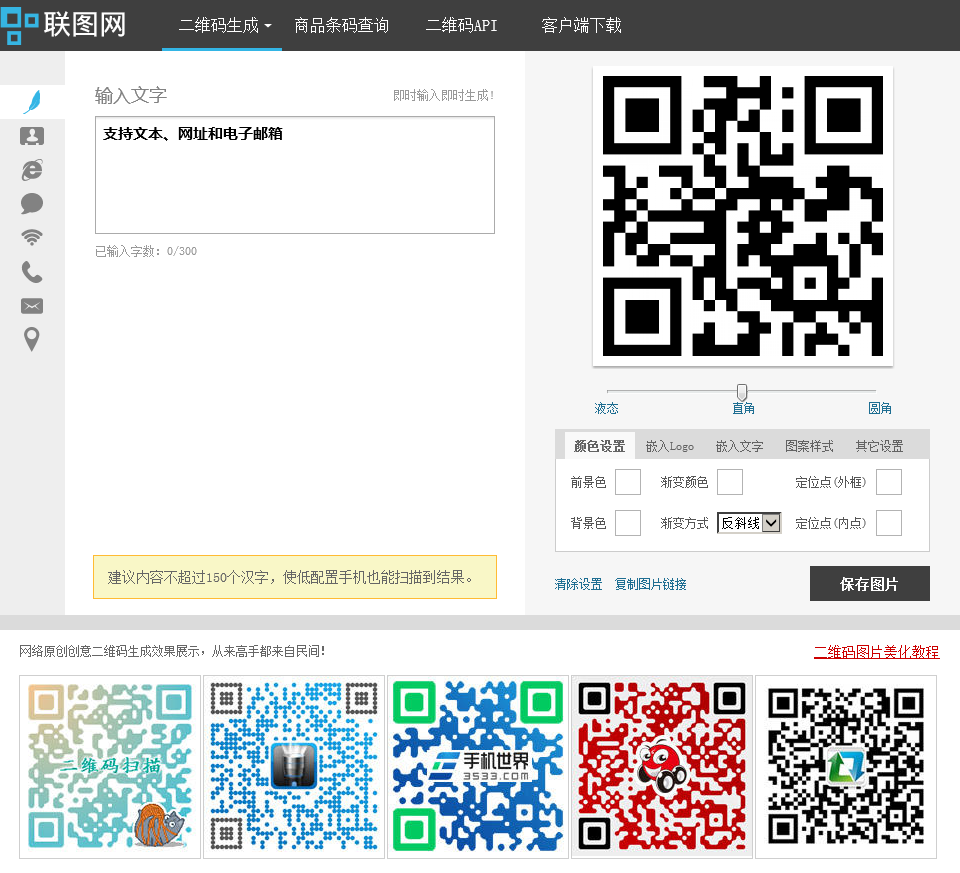Click the 联图网 site logo

[64, 25]
